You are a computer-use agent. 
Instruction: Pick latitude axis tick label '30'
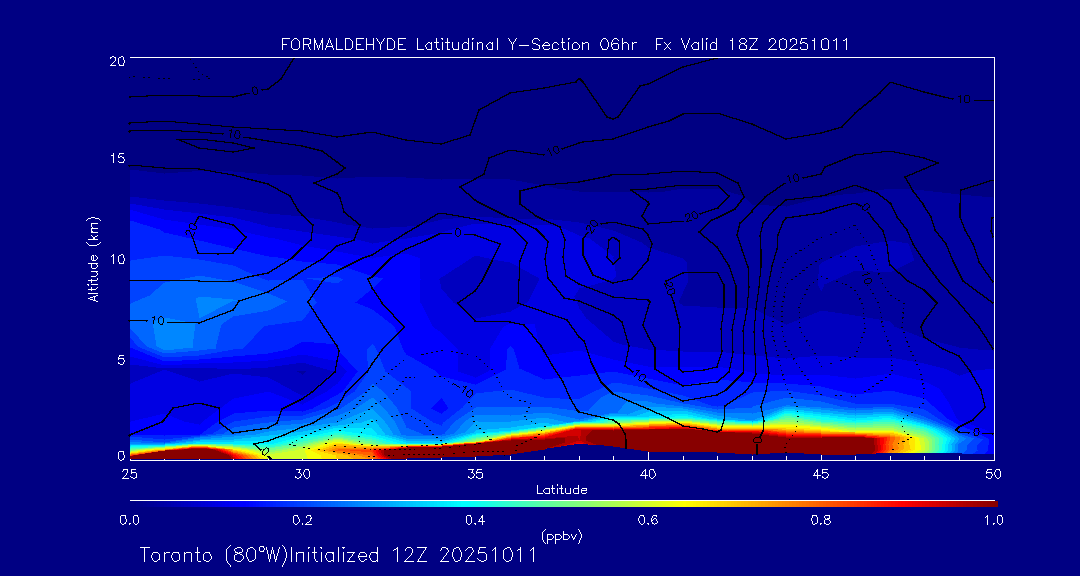pyautogui.click(x=302, y=473)
